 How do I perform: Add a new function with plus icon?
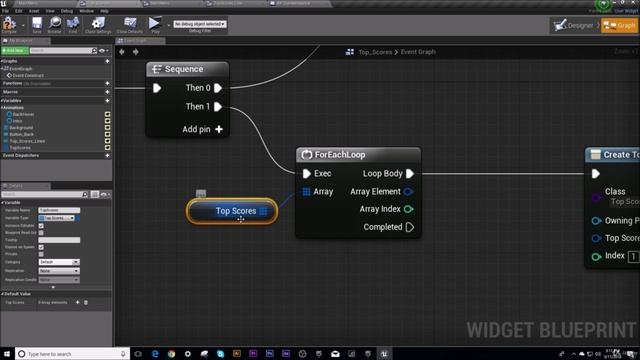tap(107, 83)
